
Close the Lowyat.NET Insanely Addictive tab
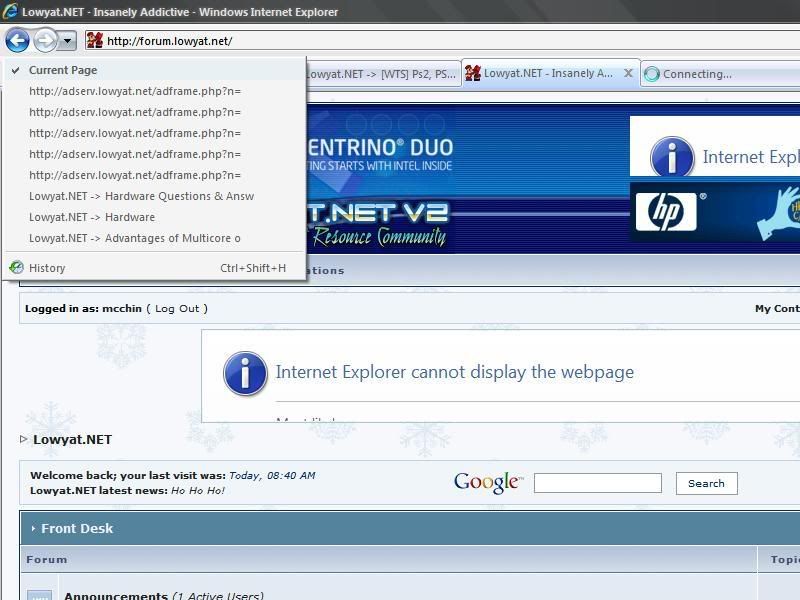click(x=628, y=73)
